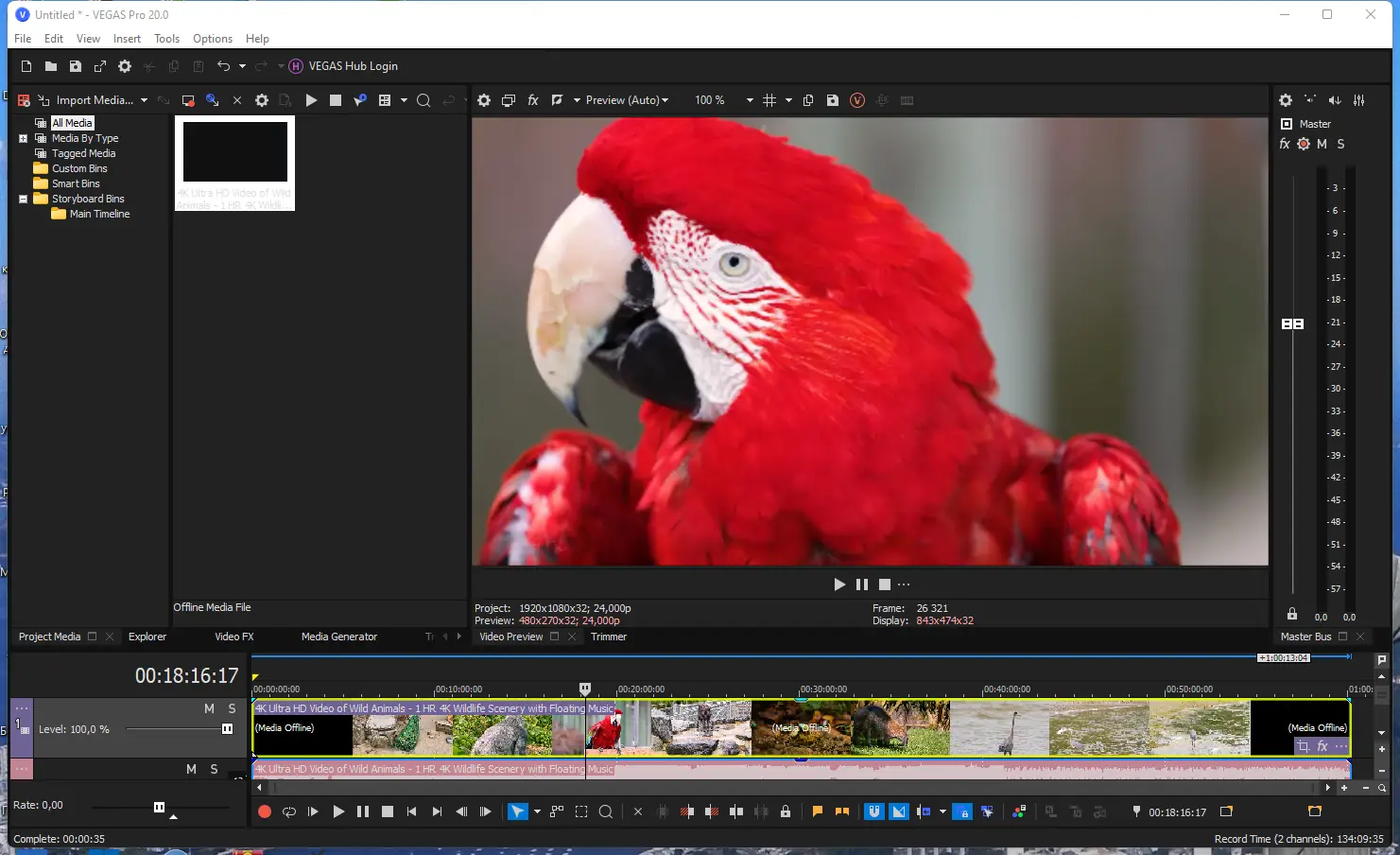Click the video track Level slider handle
The width and height of the screenshot is (1400, 855).
227,729
